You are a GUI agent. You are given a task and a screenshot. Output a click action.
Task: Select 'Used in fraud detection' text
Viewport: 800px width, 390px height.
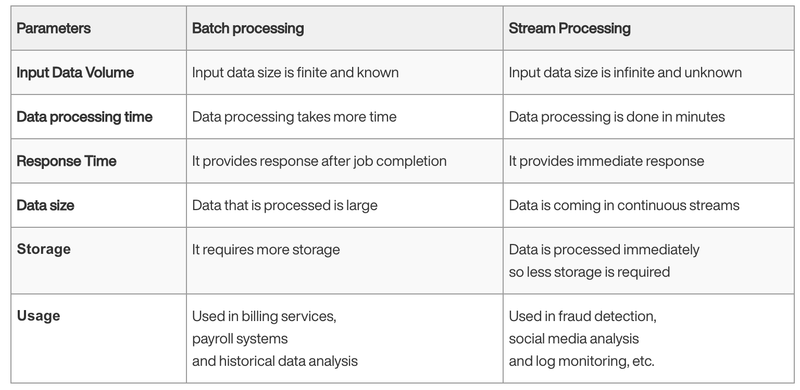582,316
